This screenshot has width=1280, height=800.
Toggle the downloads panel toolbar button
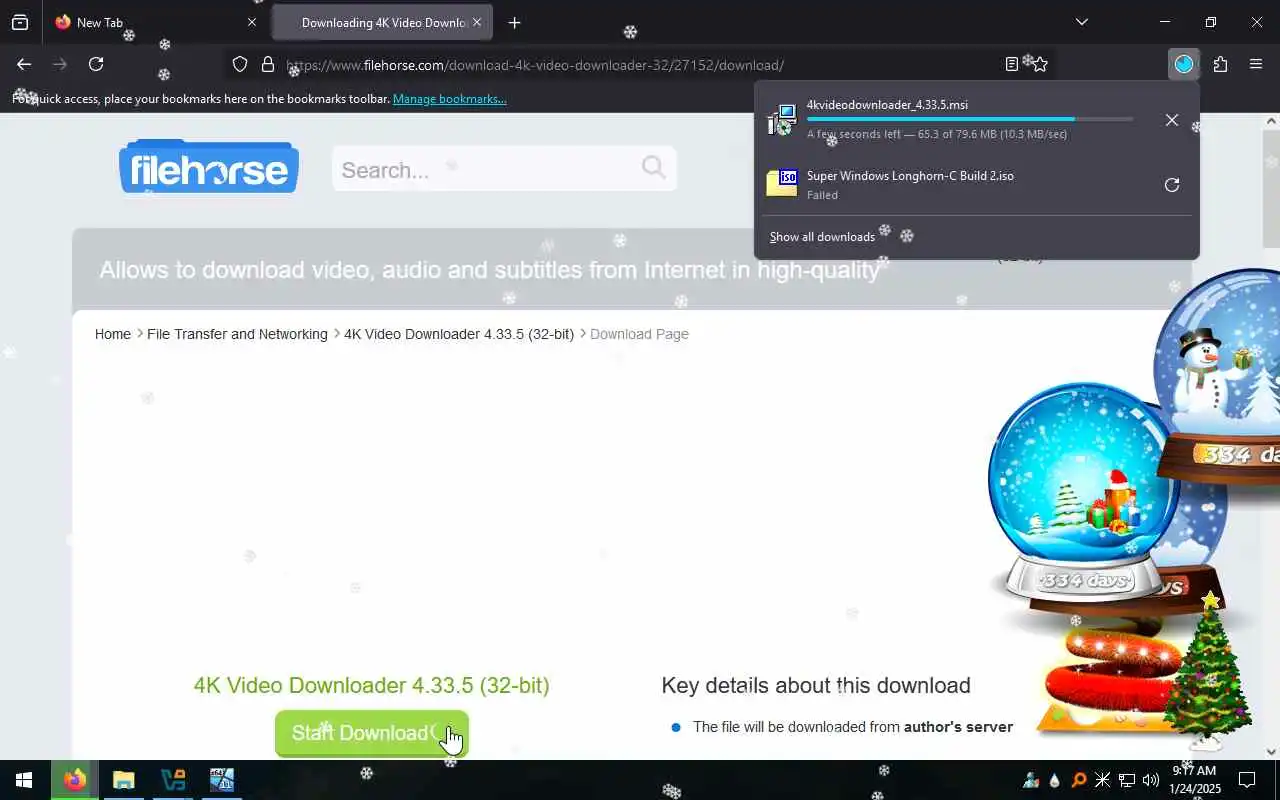coord(1184,64)
